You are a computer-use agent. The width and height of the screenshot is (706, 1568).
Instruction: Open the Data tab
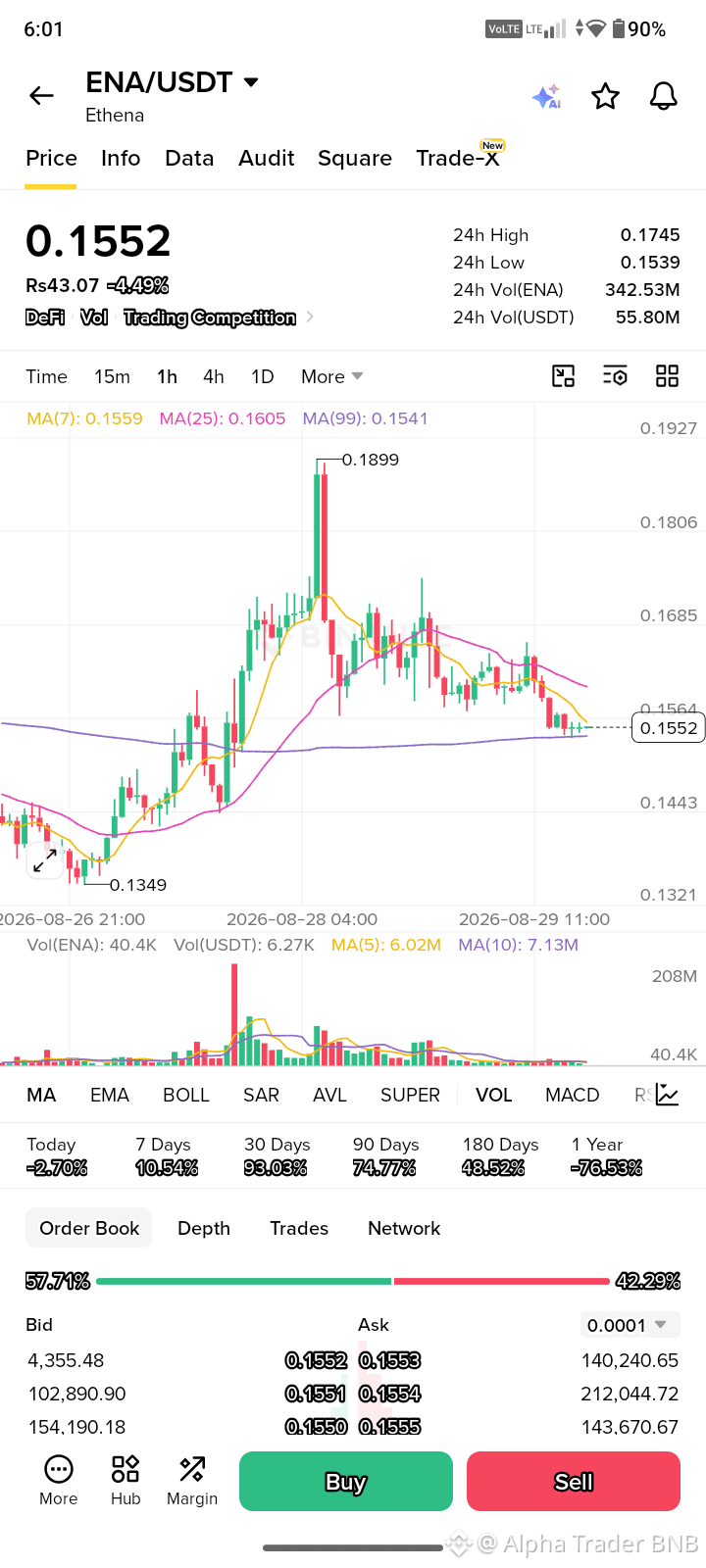coord(189,158)
